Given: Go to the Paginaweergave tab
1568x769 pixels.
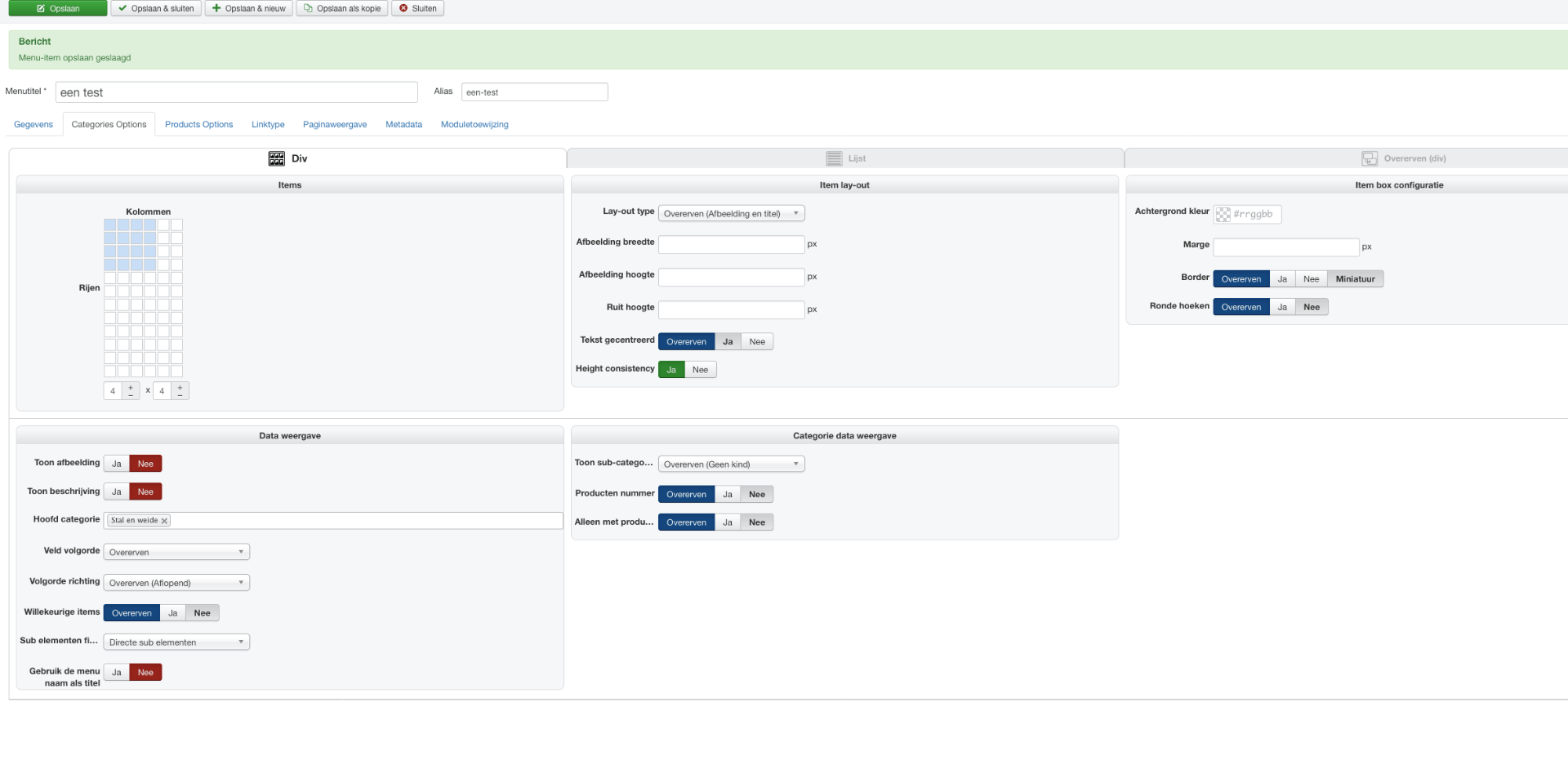Looking at the screenshot, I should (x=335, y=124).
